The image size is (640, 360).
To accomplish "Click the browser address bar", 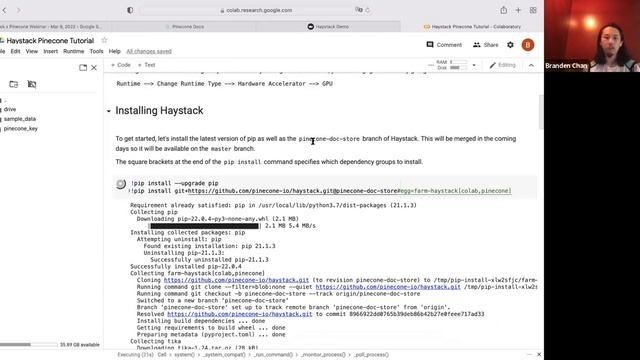I will (x=256, y=10).
